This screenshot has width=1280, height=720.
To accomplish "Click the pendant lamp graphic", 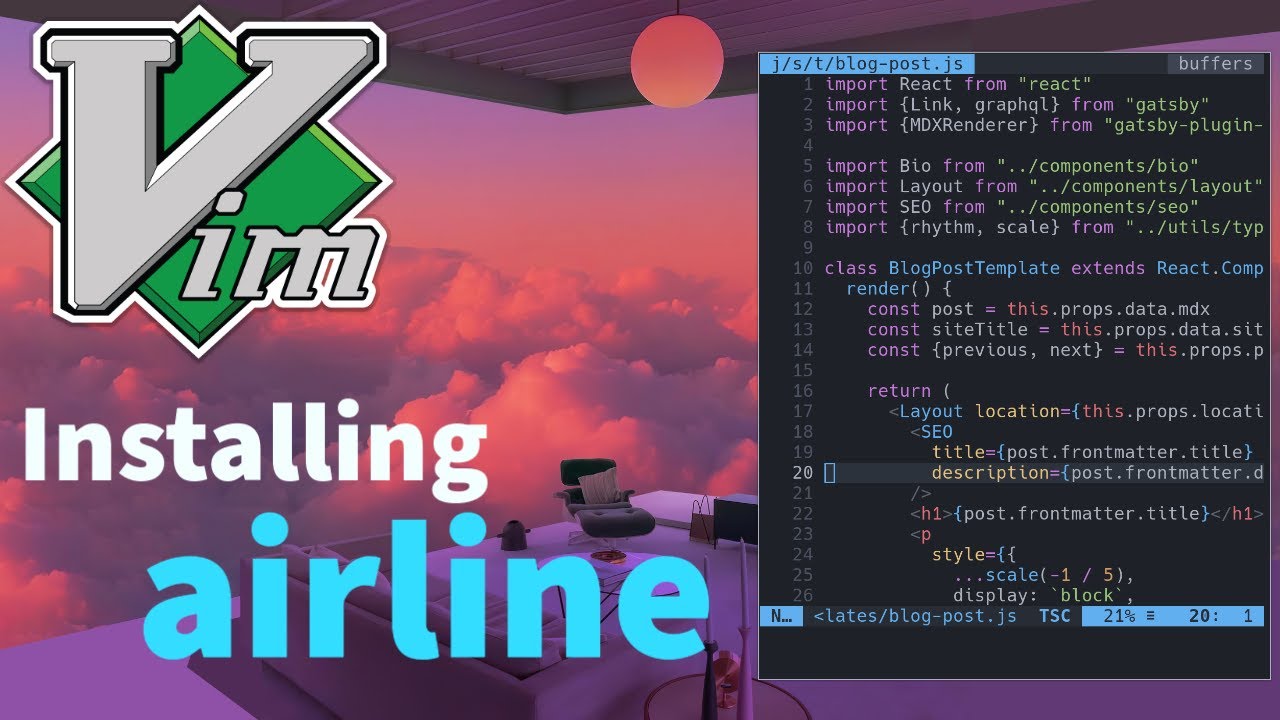I will pos(678,60).
